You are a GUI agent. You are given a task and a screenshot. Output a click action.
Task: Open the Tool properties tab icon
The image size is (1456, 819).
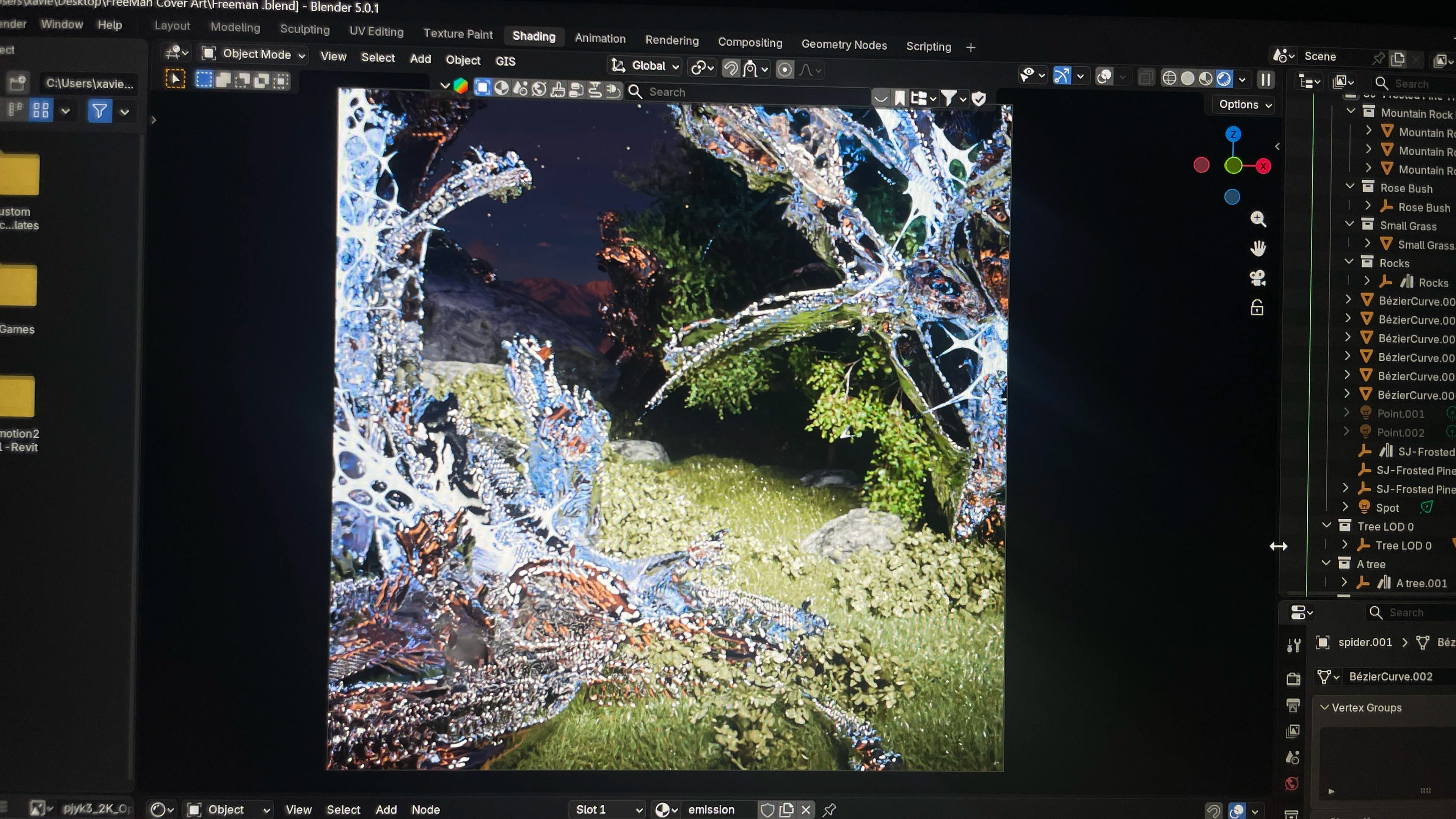click(1294, 645)
